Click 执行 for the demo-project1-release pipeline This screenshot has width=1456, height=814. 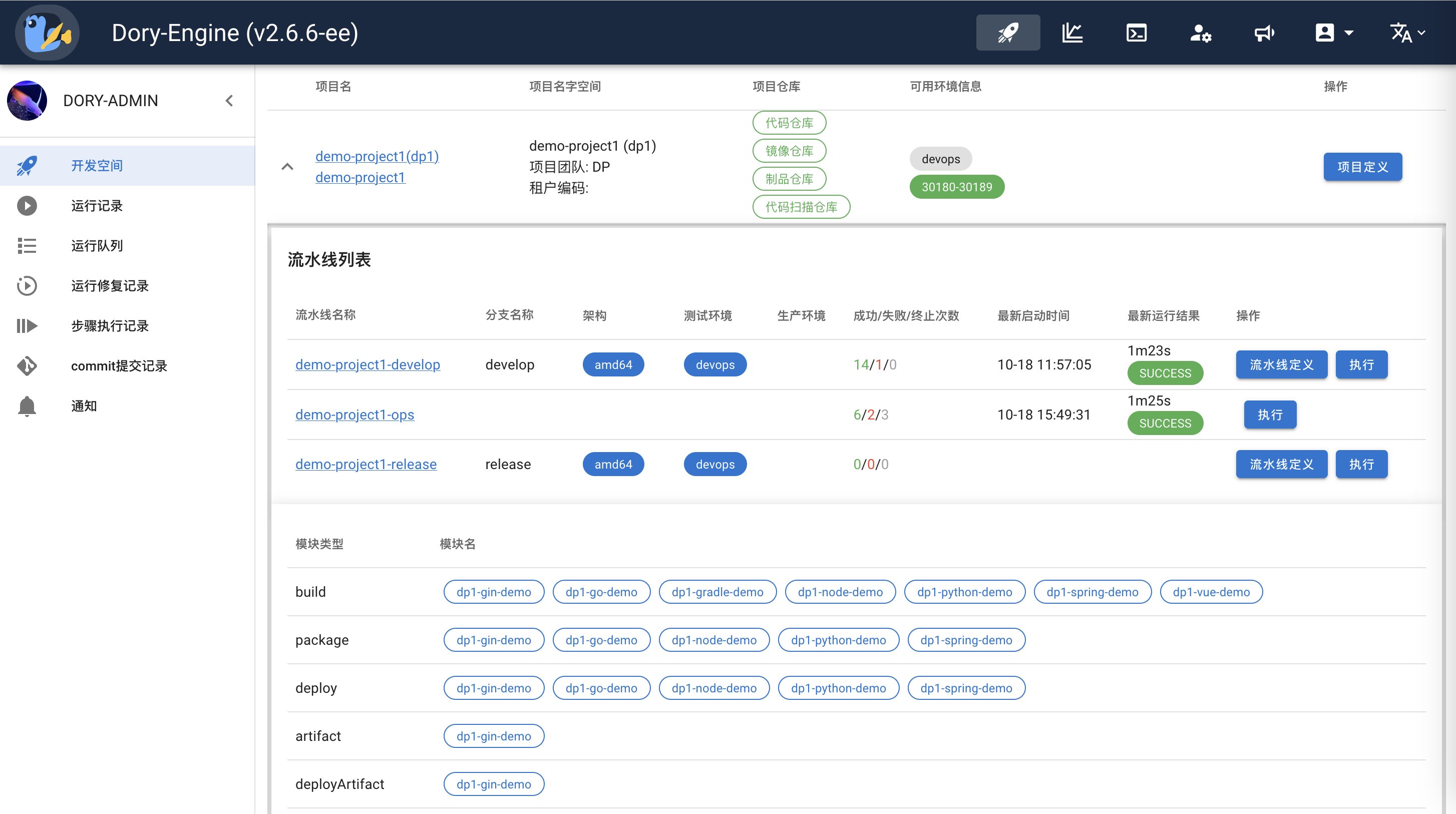1361,464
